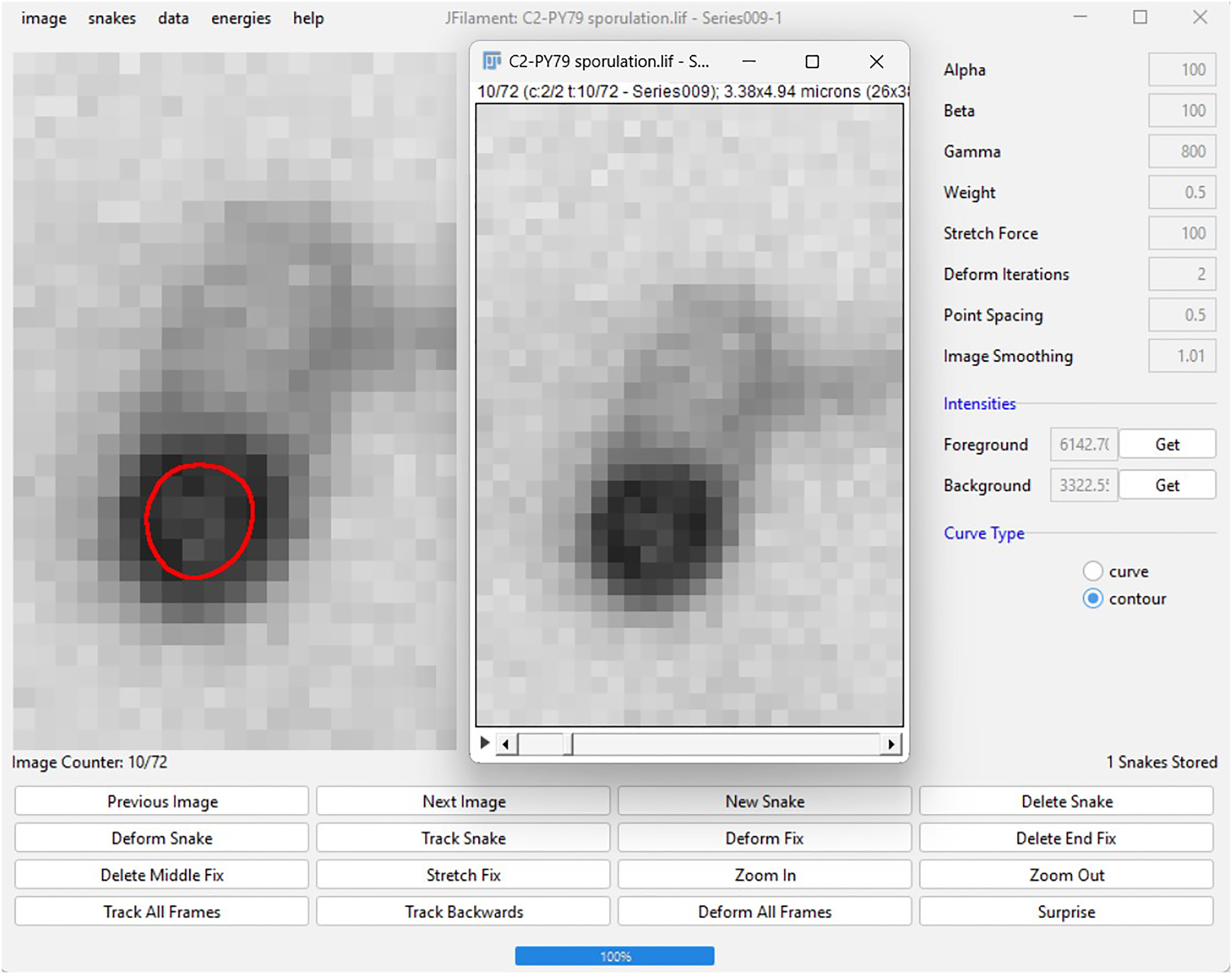This screenshot has width=1232, height=974.
Task: Open the data menu
Action: click(173, 18)
